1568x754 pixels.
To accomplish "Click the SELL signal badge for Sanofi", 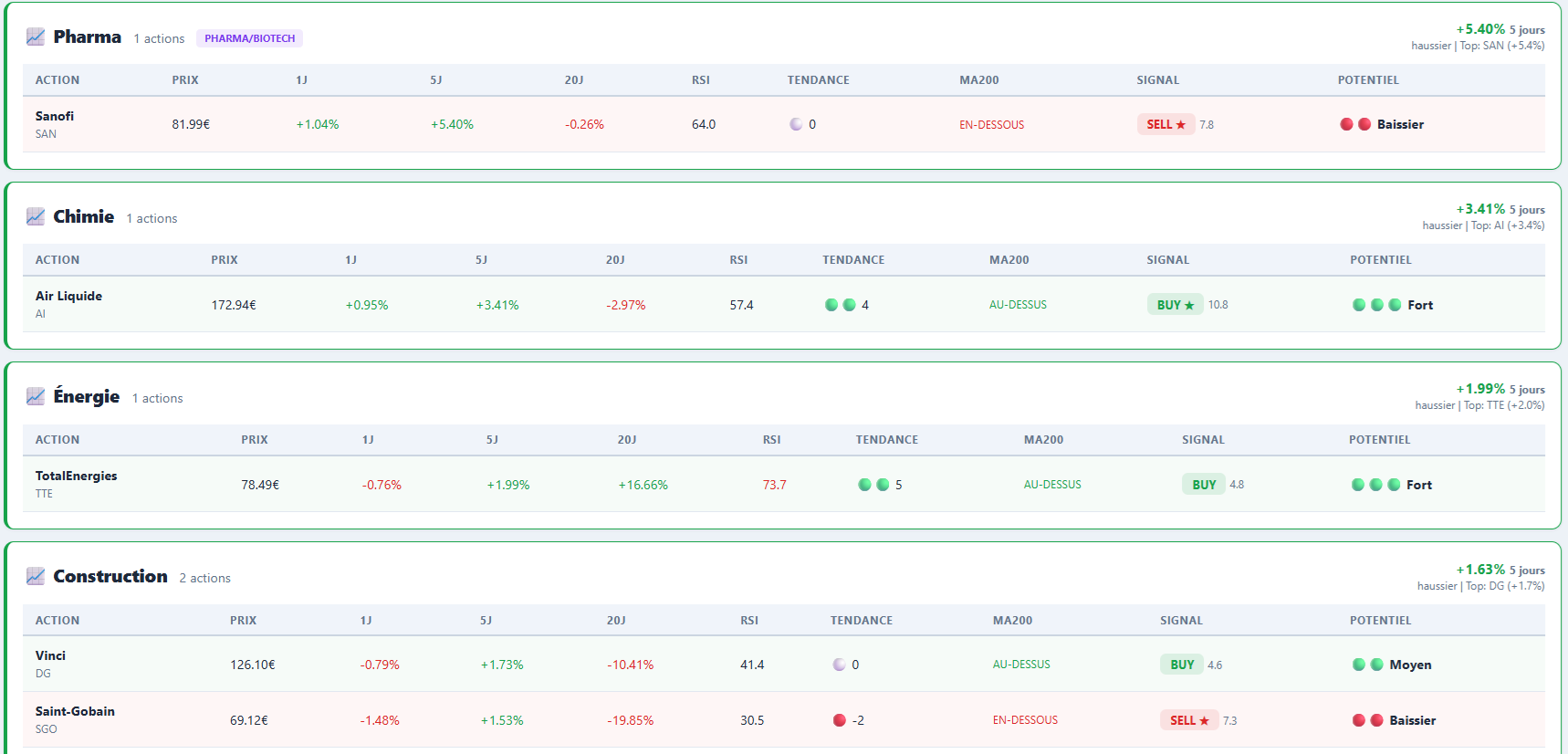I will point(1165,124).
